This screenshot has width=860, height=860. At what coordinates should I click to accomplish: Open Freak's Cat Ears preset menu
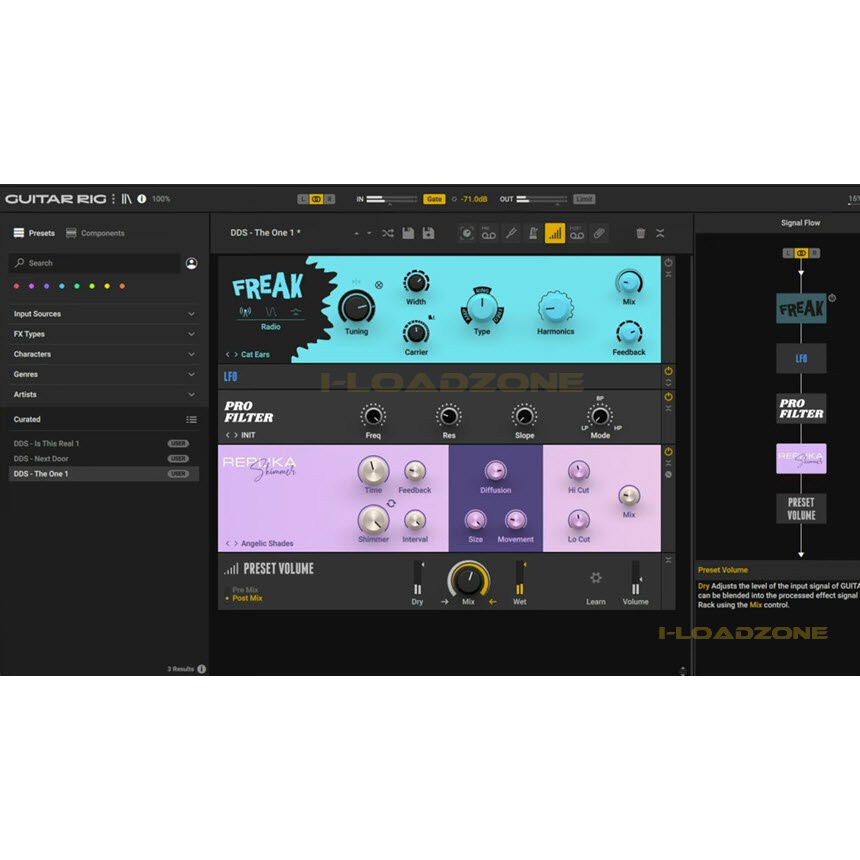pyautogui.click(x=255, y=355)
